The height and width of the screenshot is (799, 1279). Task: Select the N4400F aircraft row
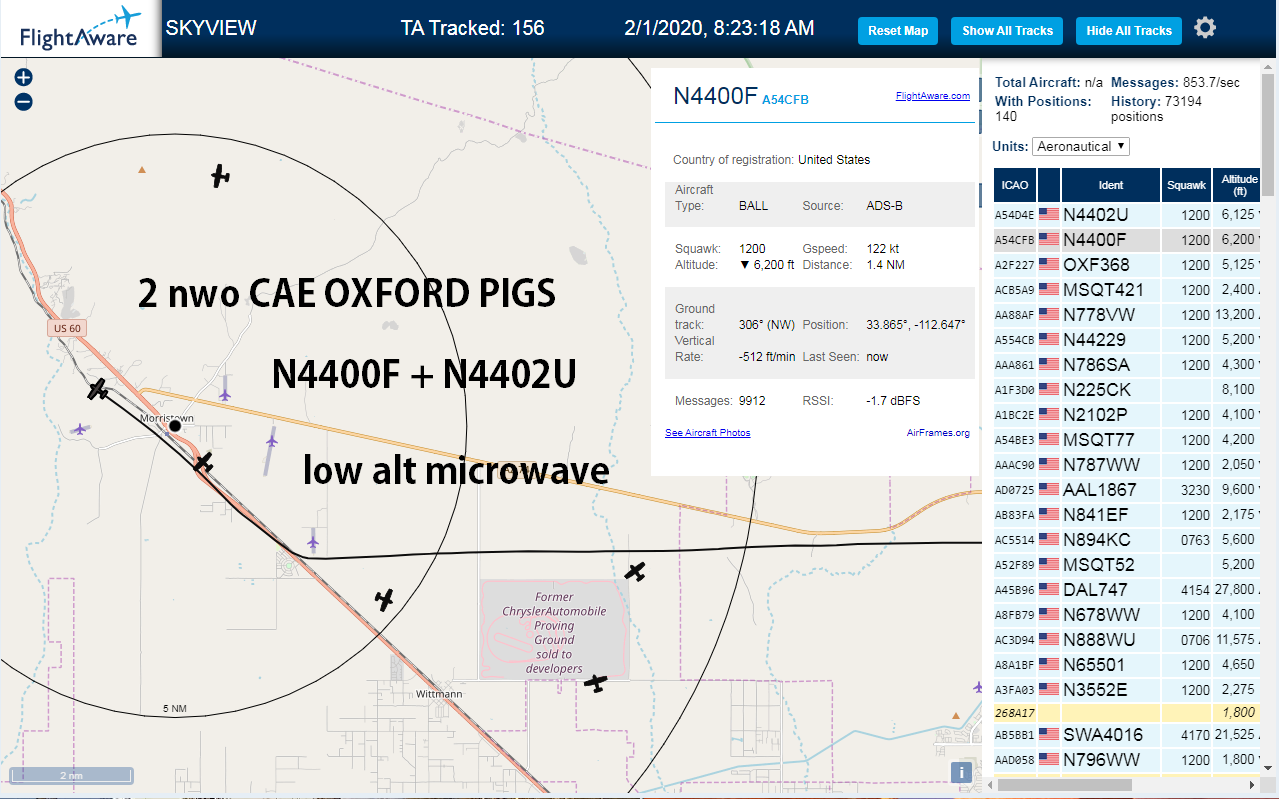[x=1127, y=240]
